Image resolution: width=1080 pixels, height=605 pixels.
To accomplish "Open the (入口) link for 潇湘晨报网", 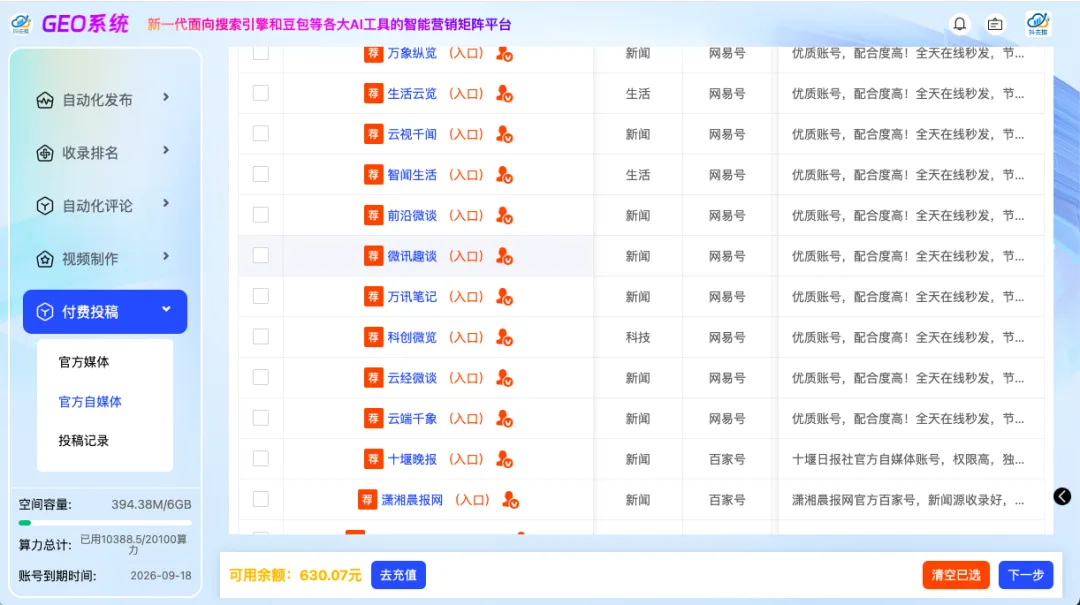I will (472, 500).
